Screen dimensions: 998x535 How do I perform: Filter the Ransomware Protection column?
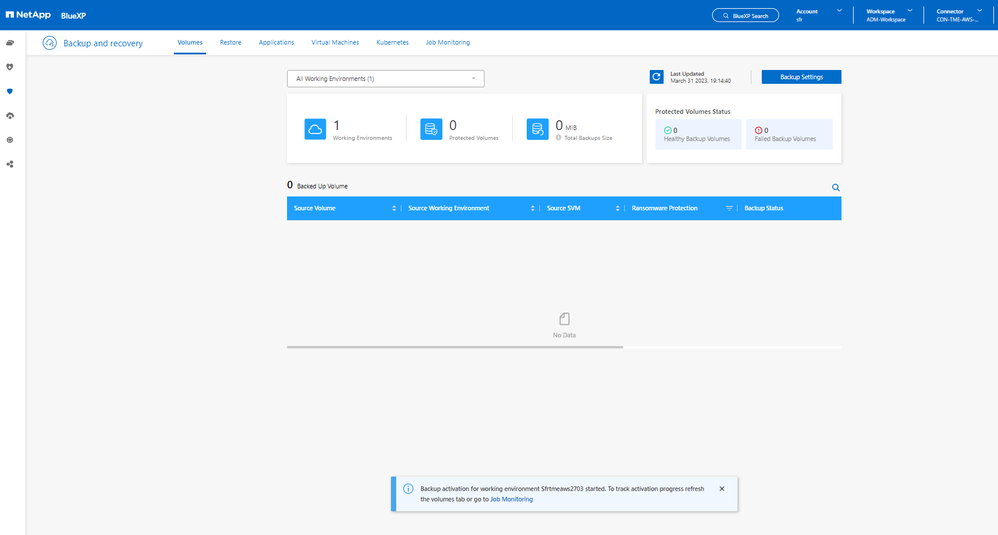tap(729, 208)
